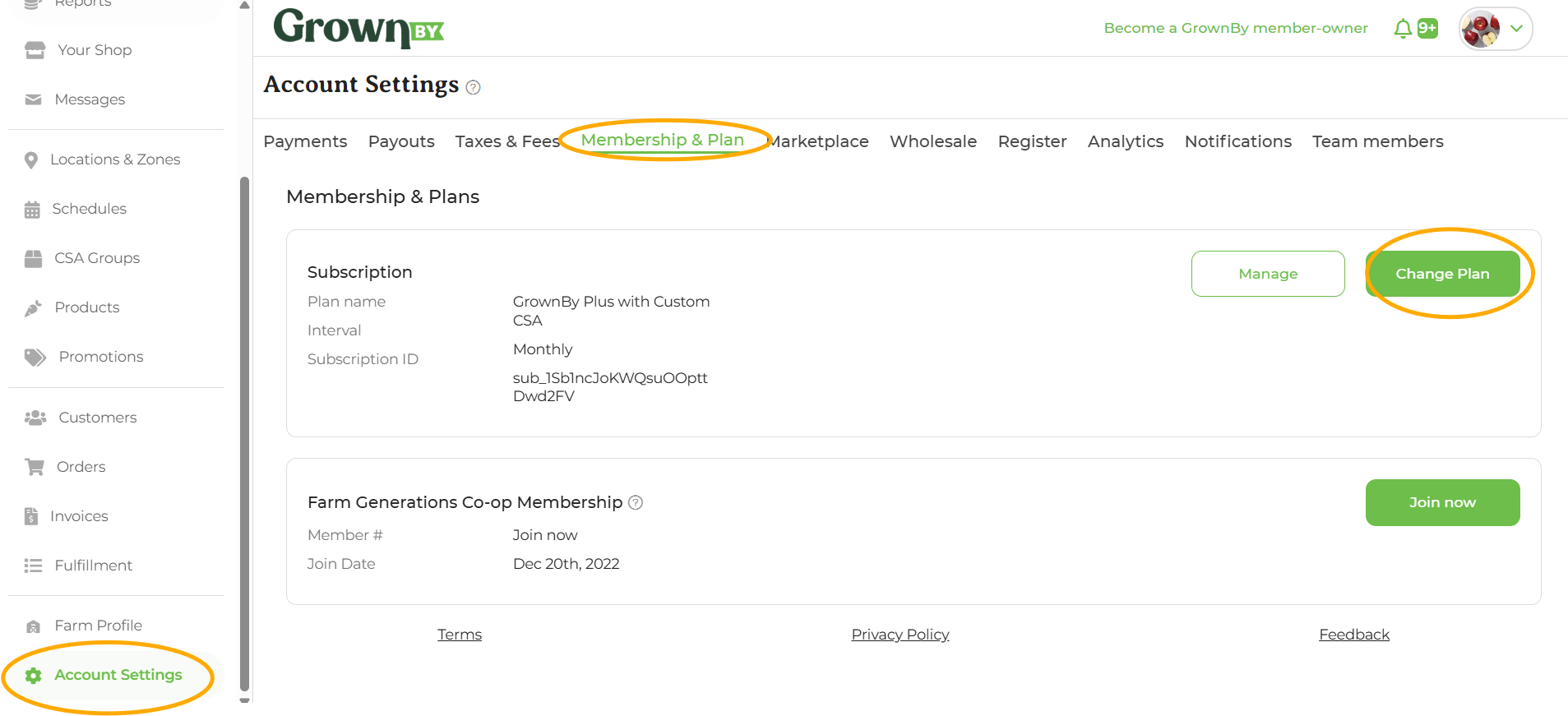Click the Orders shopping cart icon
Image resolution: width=1568 pixels, height=716 pixels.
click(x=35, y=467)
